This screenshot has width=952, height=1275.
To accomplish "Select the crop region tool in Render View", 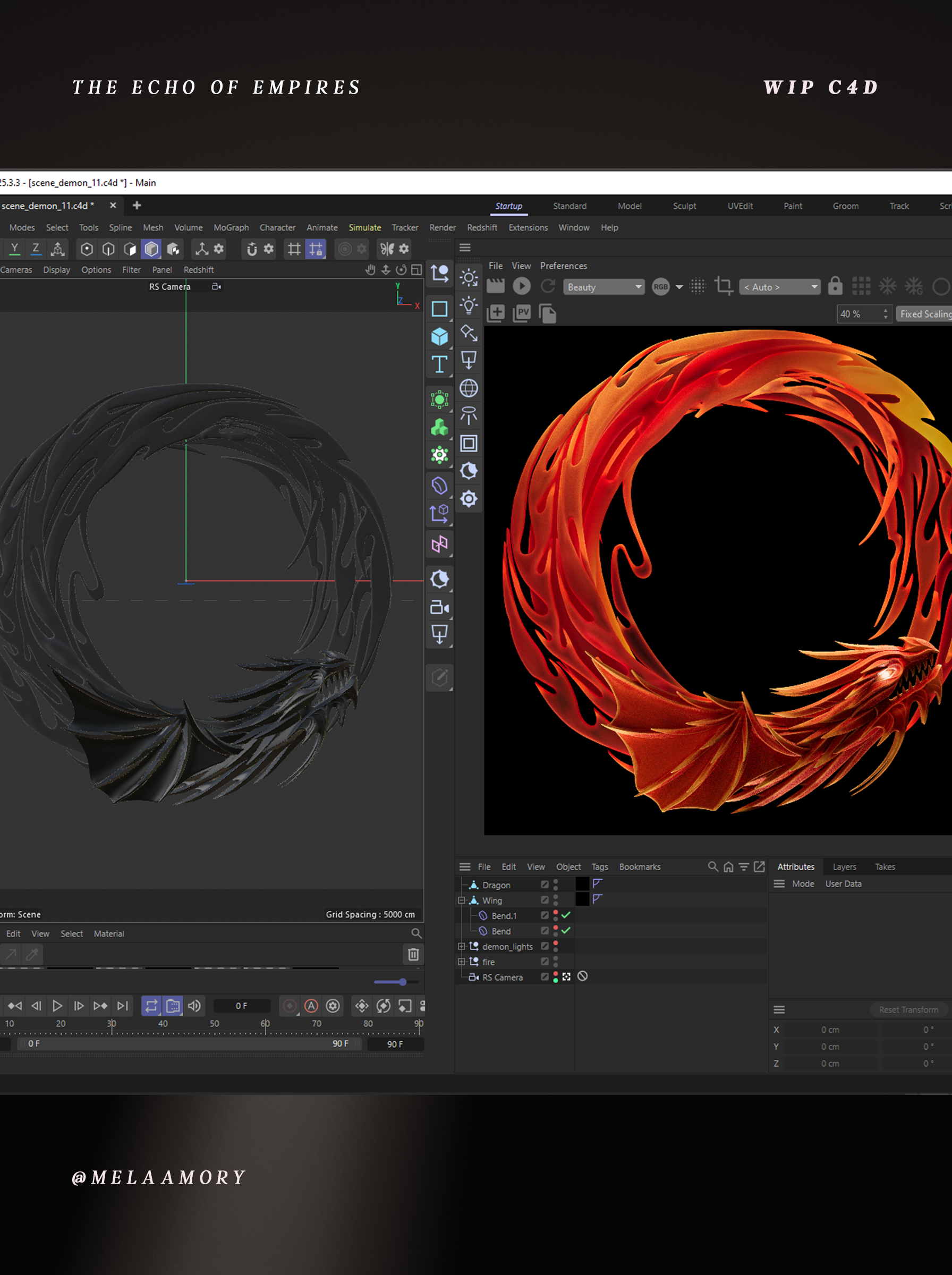I will 723,286.
